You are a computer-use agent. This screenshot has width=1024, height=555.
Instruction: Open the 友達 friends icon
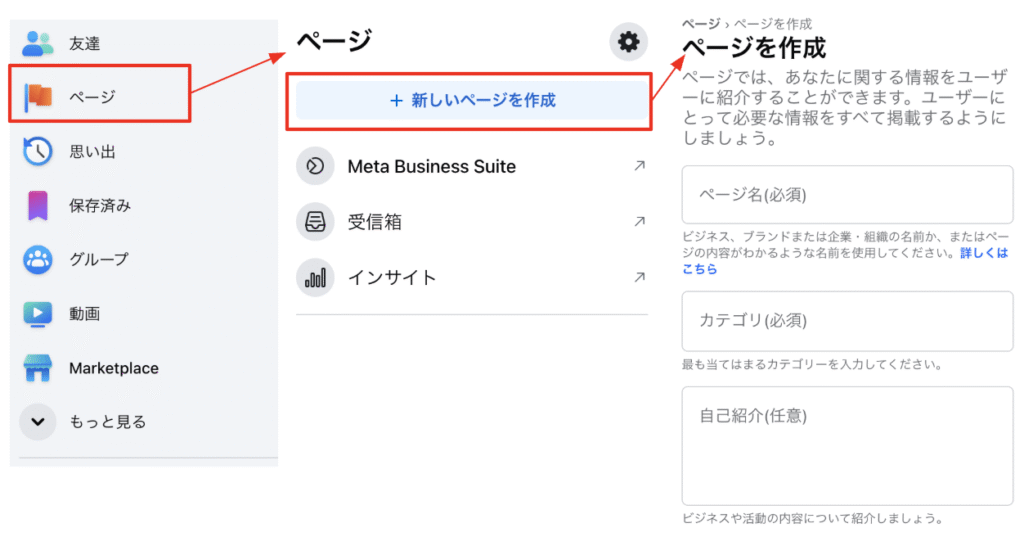[37, 44]
